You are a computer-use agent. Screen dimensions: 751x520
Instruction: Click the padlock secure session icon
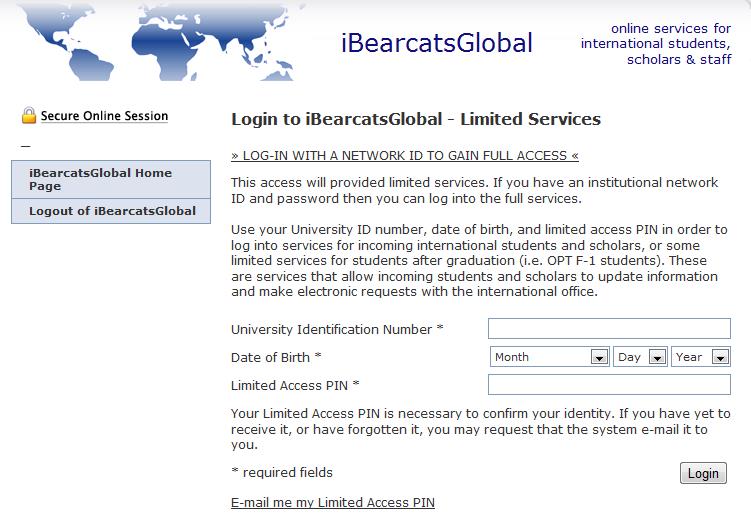29,115
